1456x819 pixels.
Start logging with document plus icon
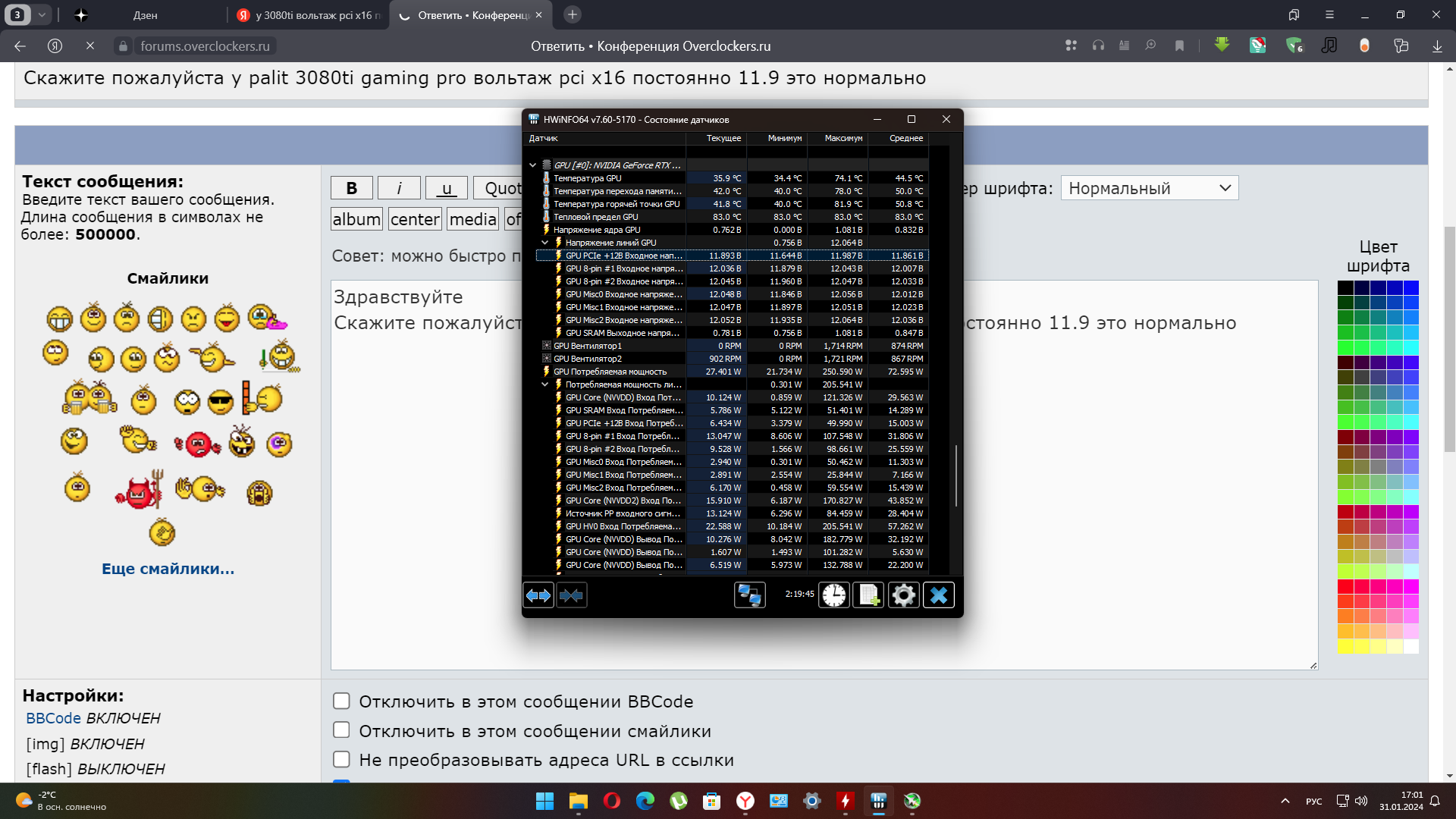pyautogui.click(x=868, y=595)
